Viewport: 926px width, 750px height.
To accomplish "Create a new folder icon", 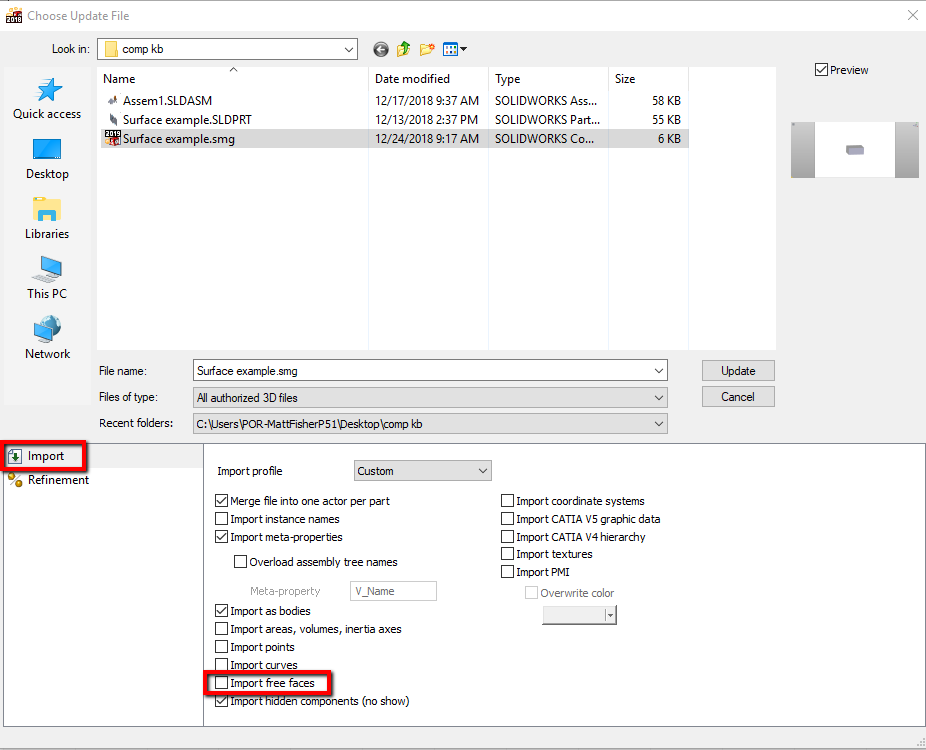I will tap(427, 49).
